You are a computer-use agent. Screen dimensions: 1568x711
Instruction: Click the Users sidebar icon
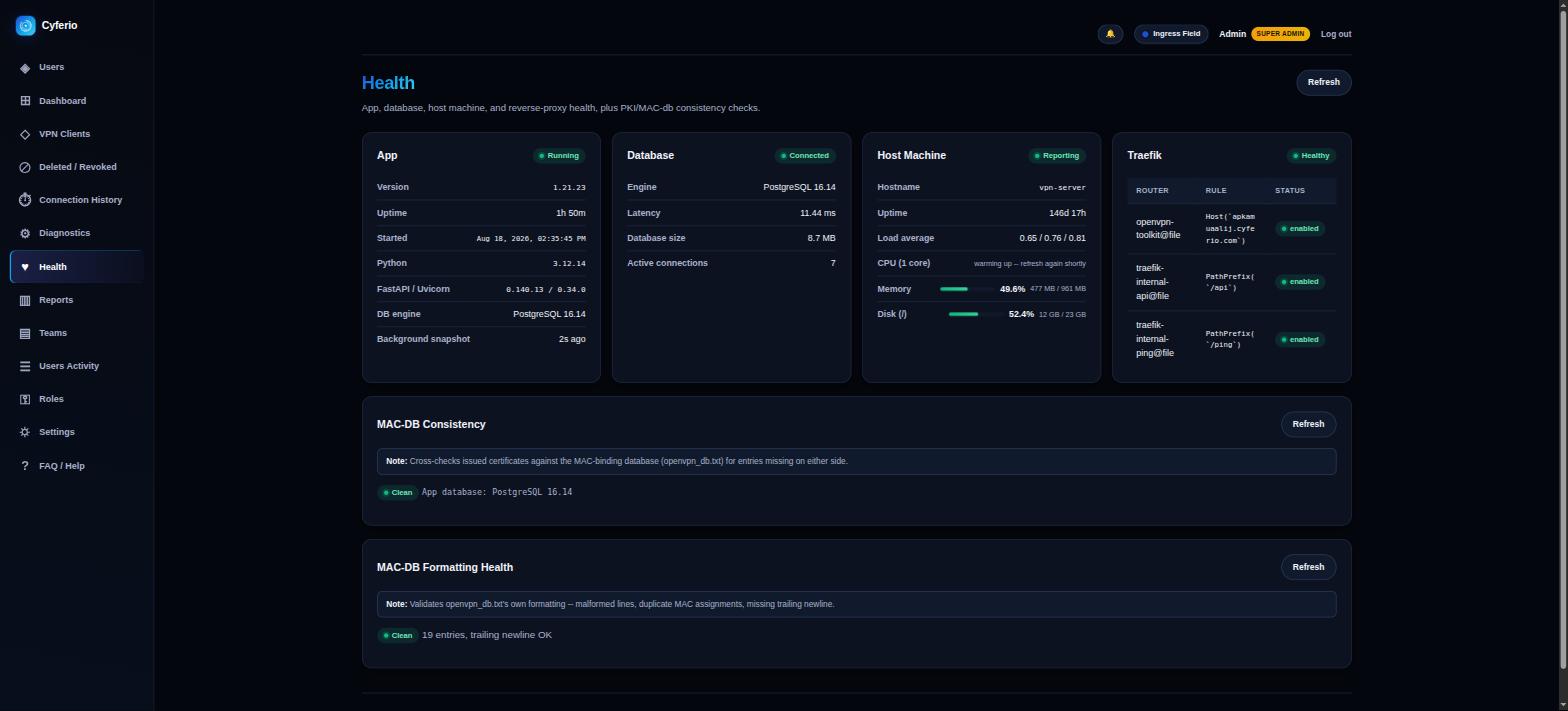click(25, 68)
